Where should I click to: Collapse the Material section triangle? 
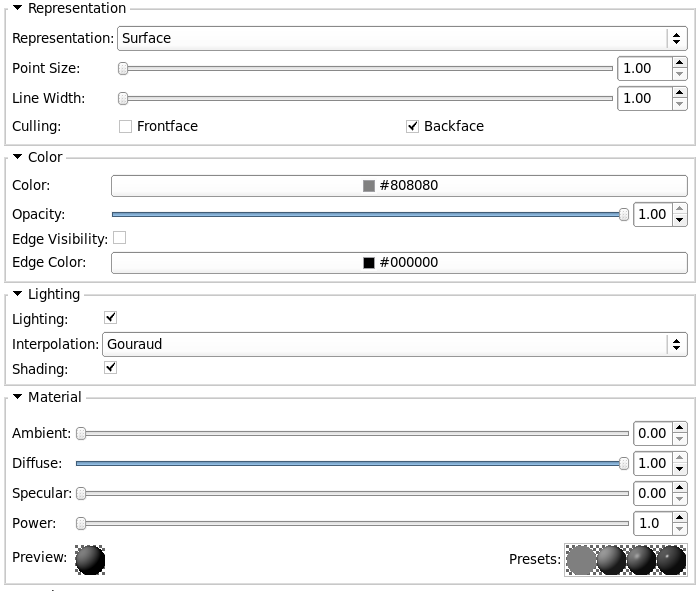[18, 397]
